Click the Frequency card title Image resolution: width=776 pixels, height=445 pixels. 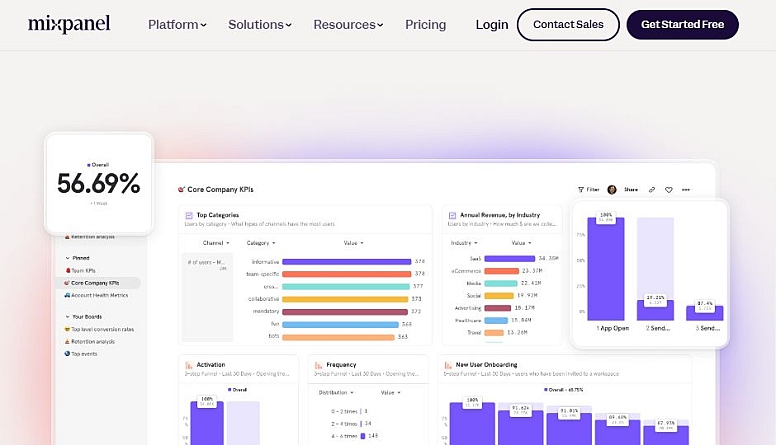(x=341, y=365)
